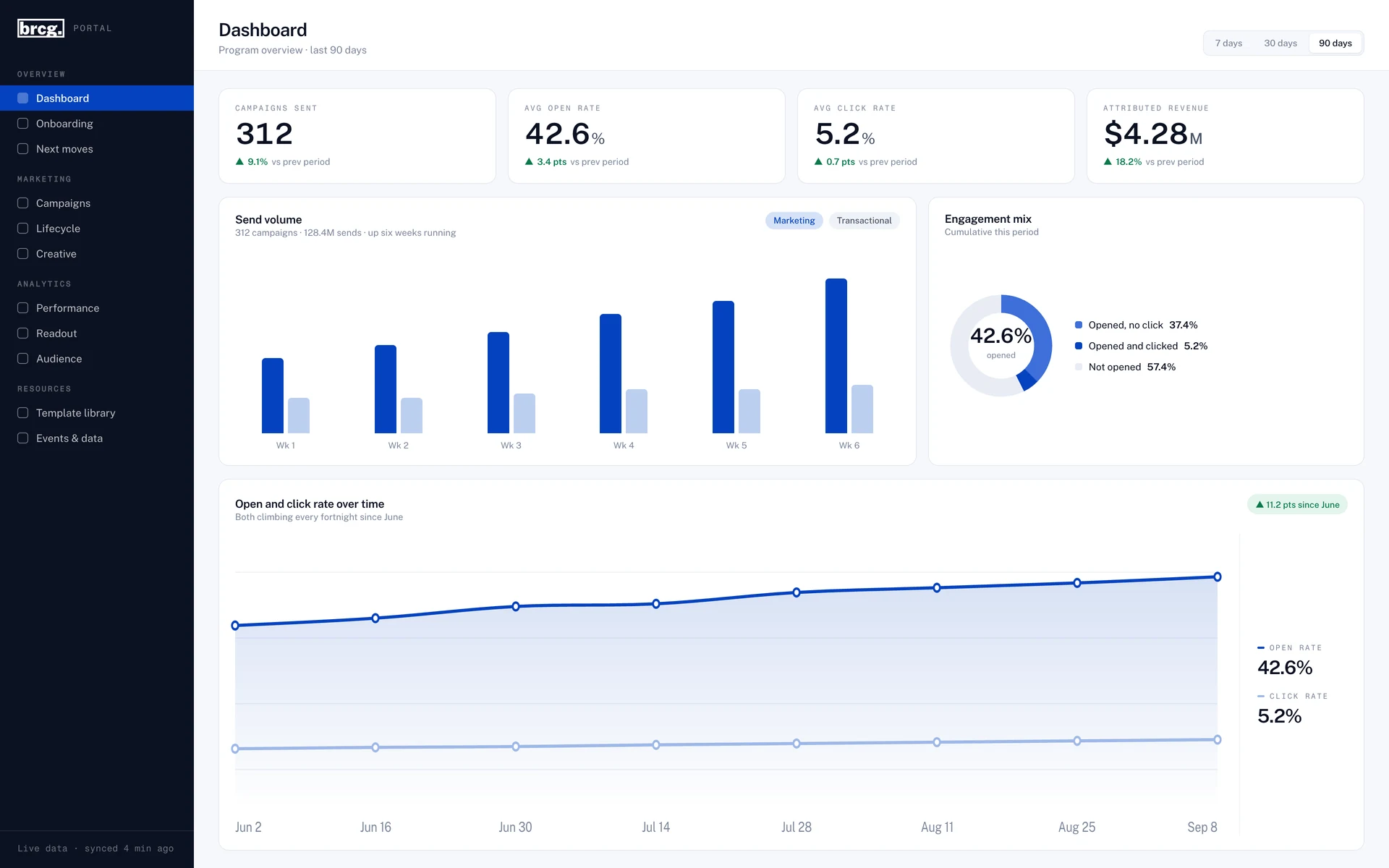1389x868 pixels.
Task: Click the Attributed Revenue value $4.28M
Action: coord(1153,134)
